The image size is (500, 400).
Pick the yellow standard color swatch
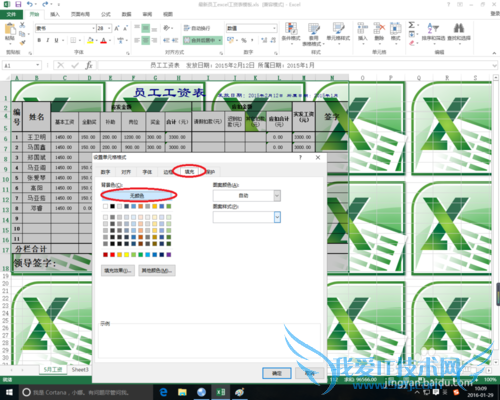click(x=126, y=255)
